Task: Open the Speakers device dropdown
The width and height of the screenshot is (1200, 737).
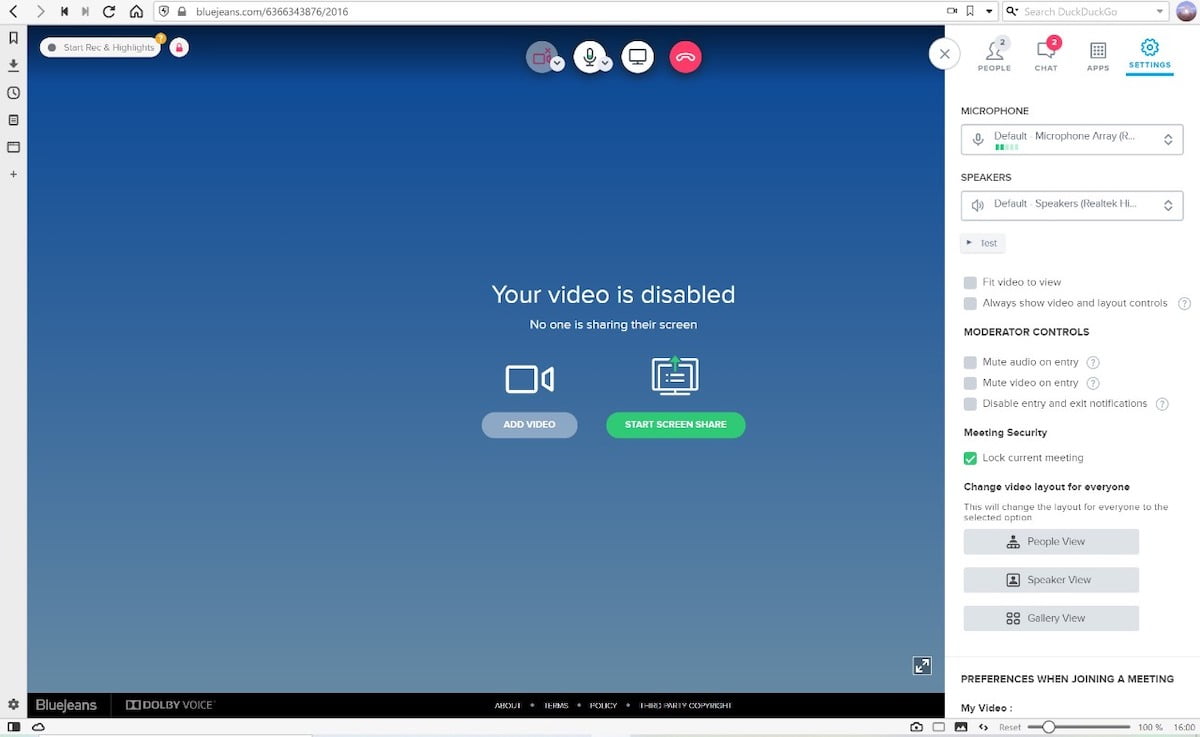Action: click(x=1072, y=205)
